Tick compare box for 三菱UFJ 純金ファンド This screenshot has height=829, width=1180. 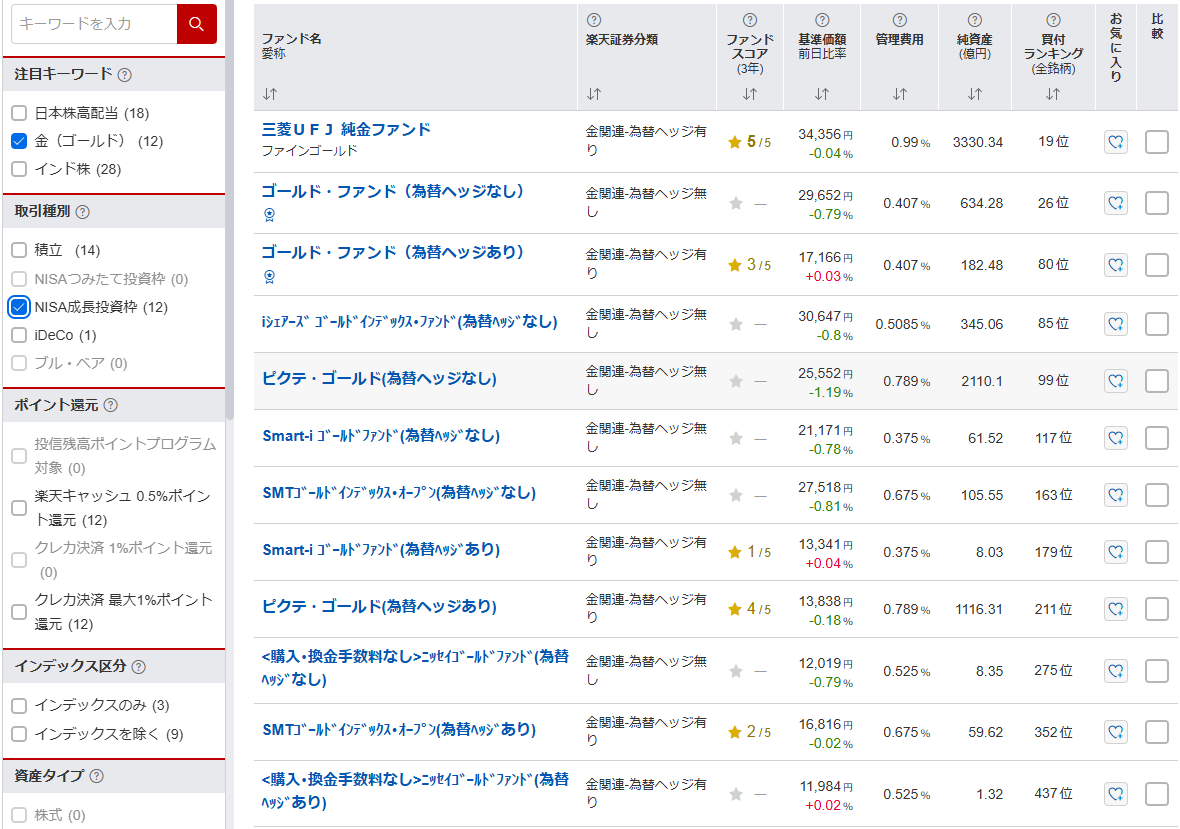point(1157,141)
